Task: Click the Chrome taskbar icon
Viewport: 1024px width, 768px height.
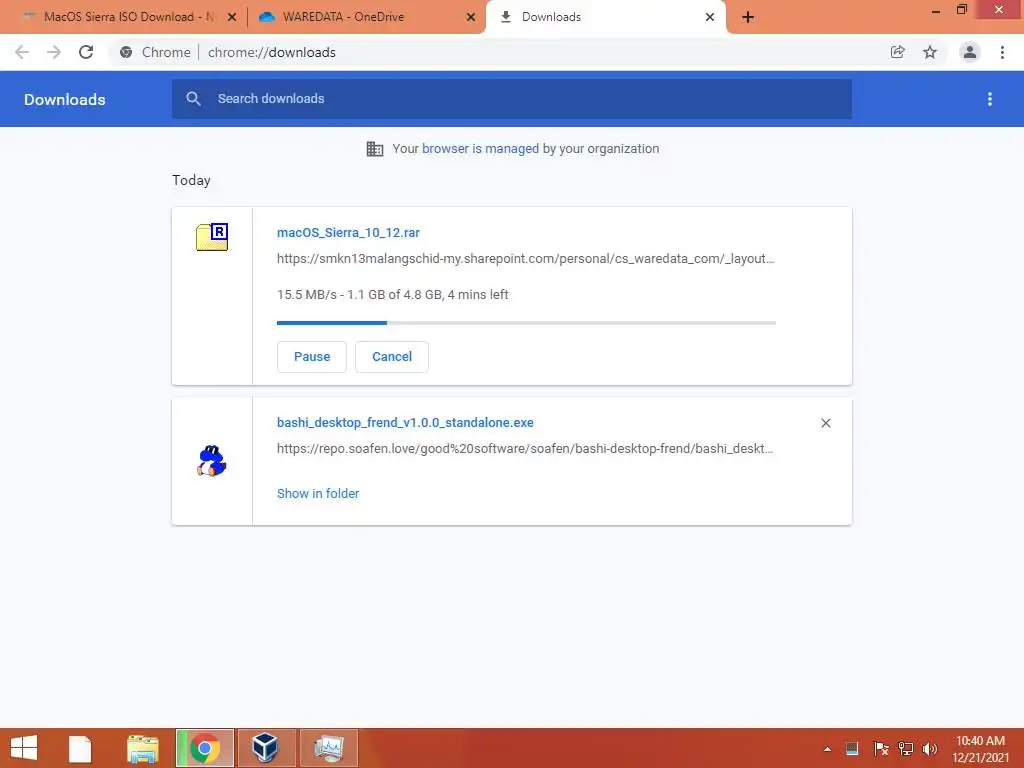Action: tap(205, 748)
